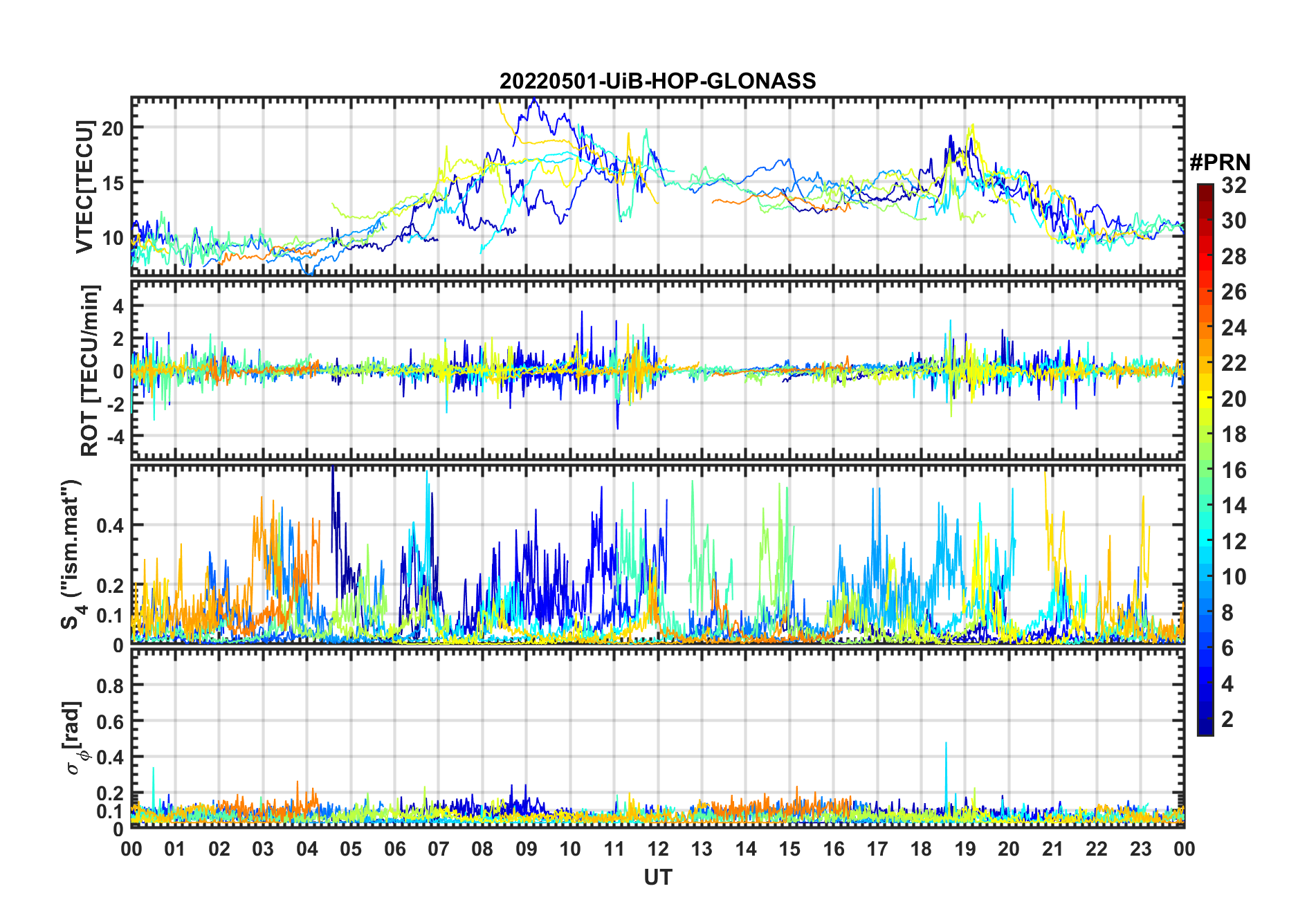The height and width of the screenshot is (920, 1316).
Task: Select colorbar tick label 32
Action: 1234,185
